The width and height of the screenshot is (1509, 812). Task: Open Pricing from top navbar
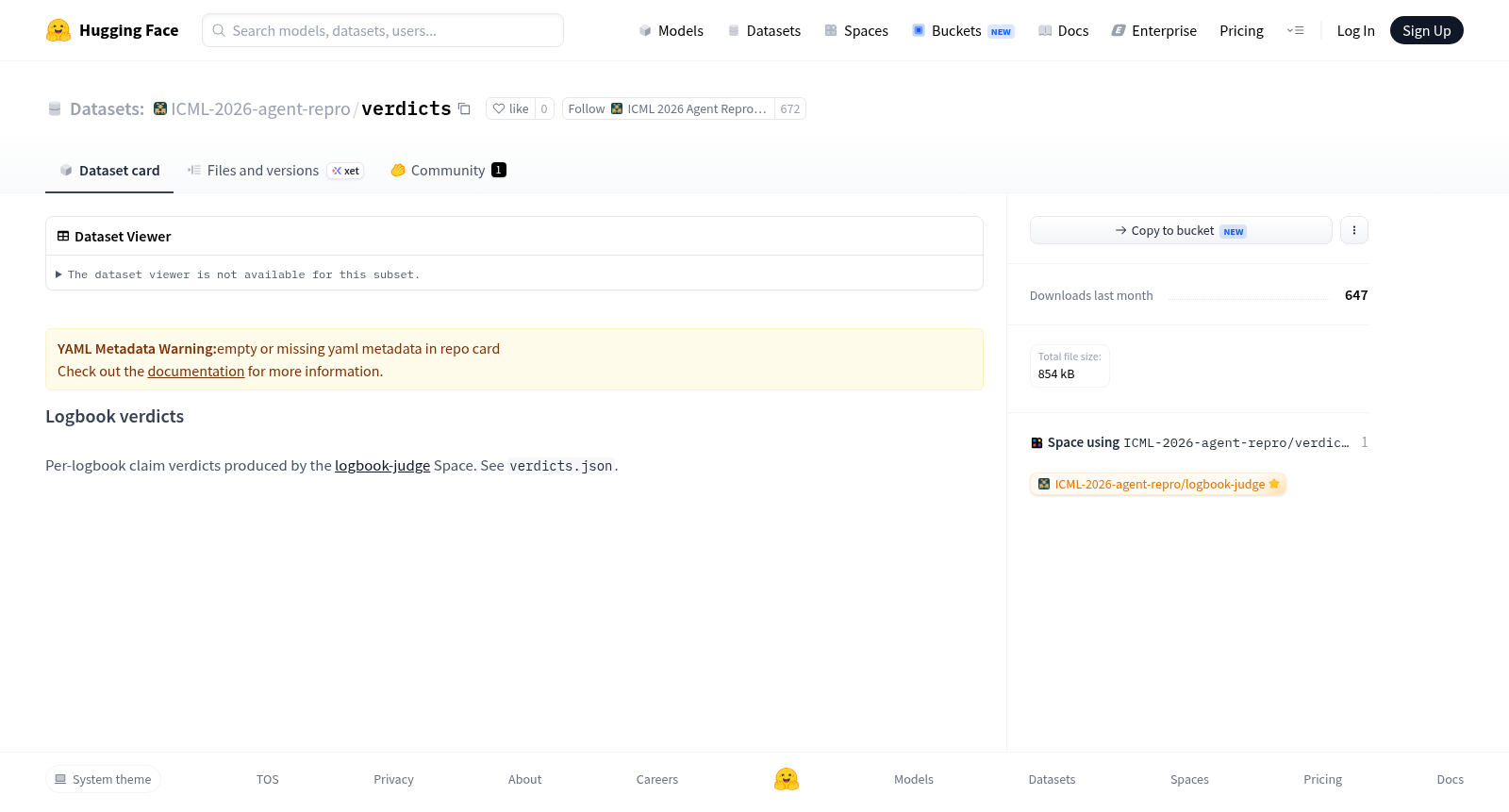[x=1241, y=30]
